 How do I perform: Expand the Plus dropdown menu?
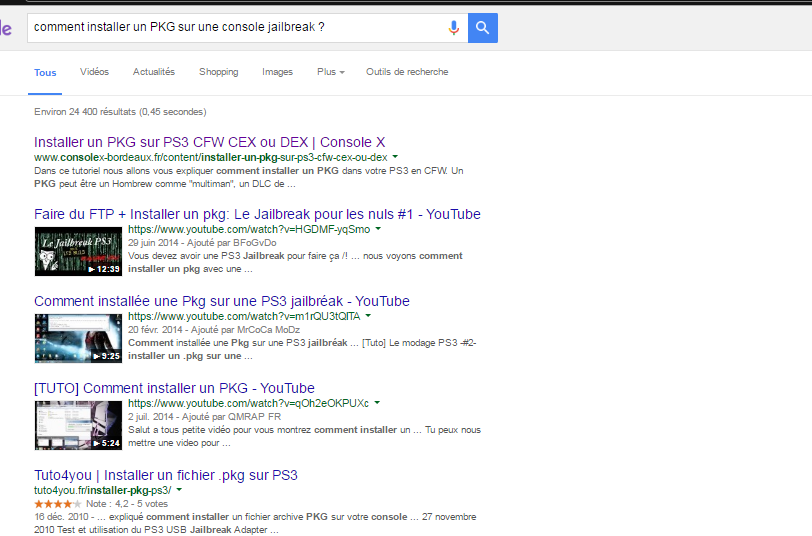(x=330, y=71)
